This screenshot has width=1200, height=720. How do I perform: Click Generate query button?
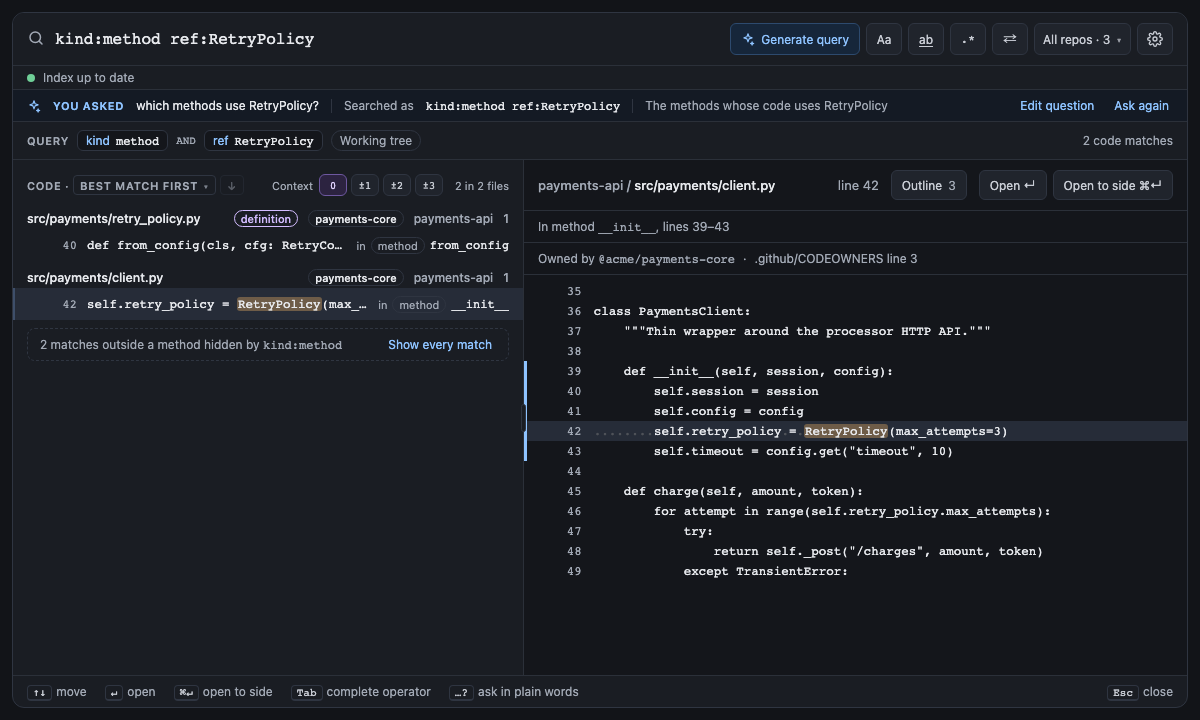795,39
